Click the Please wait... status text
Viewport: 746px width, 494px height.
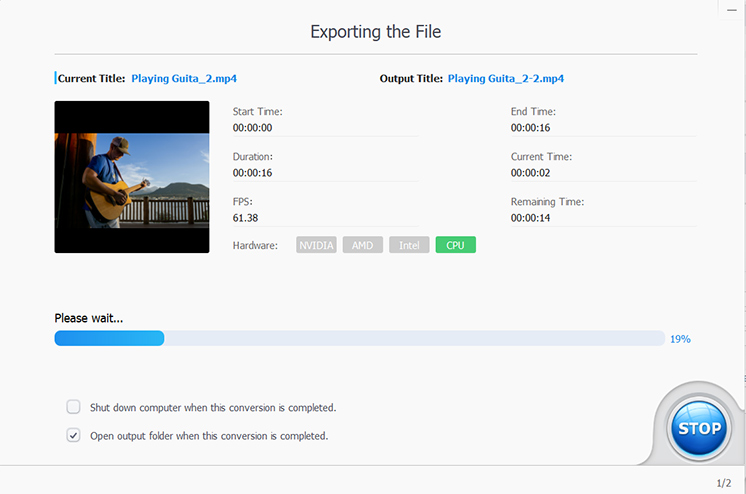88,318
